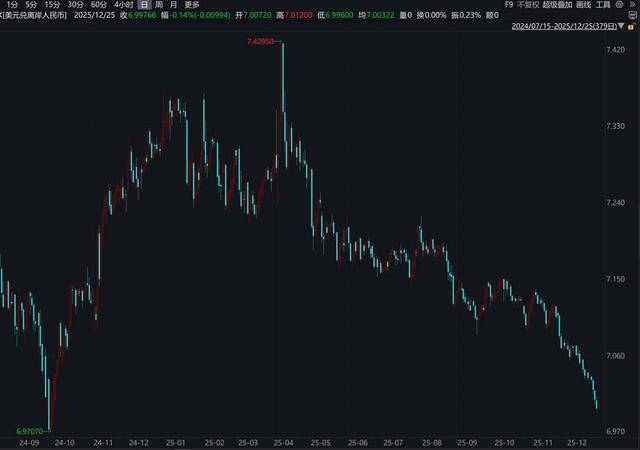The height and width of the screenshot is (450, 640).
Task: Expand 更多 for more timeframes
Action: [192, 5]
